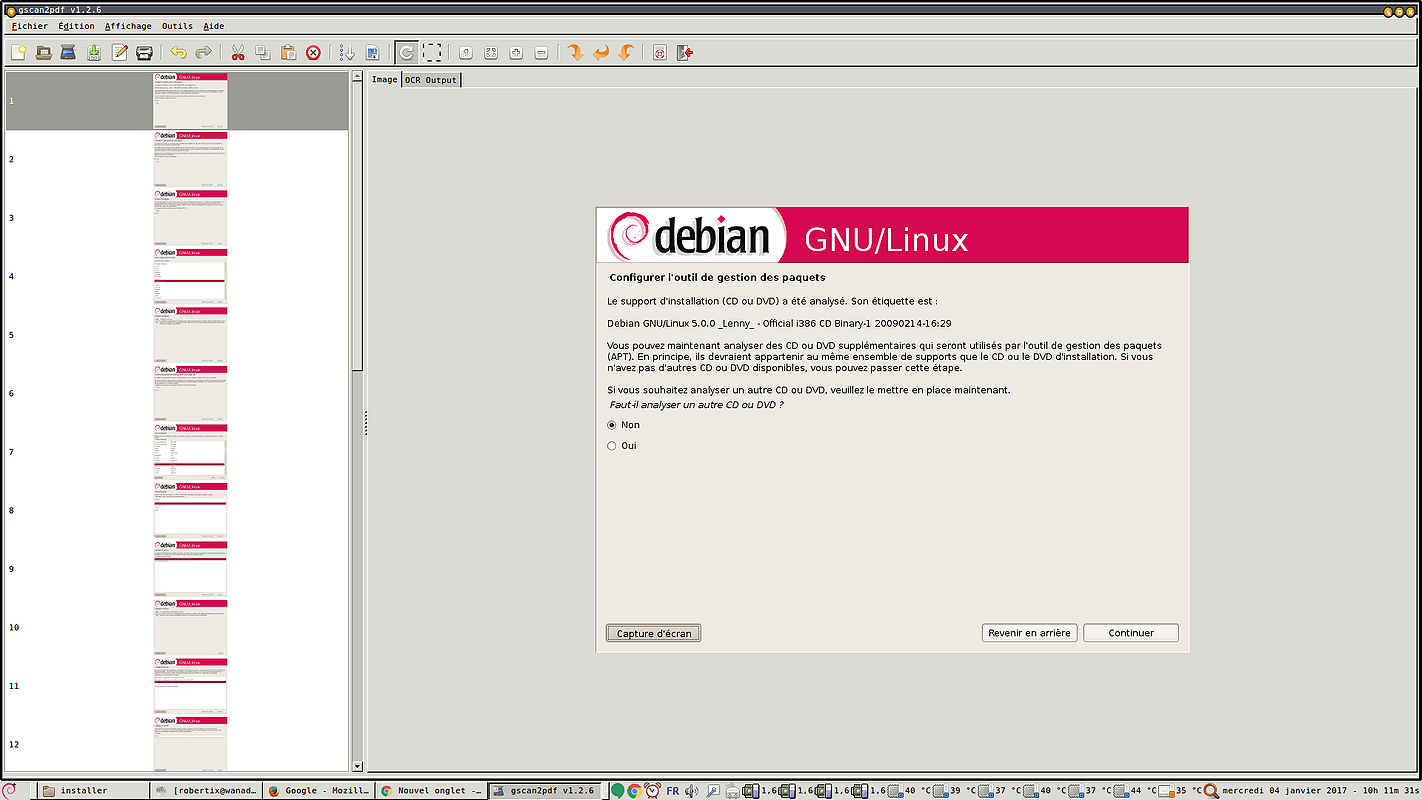Activate the rectangular selection tool

pyautogui.click(x=432, y=52)
